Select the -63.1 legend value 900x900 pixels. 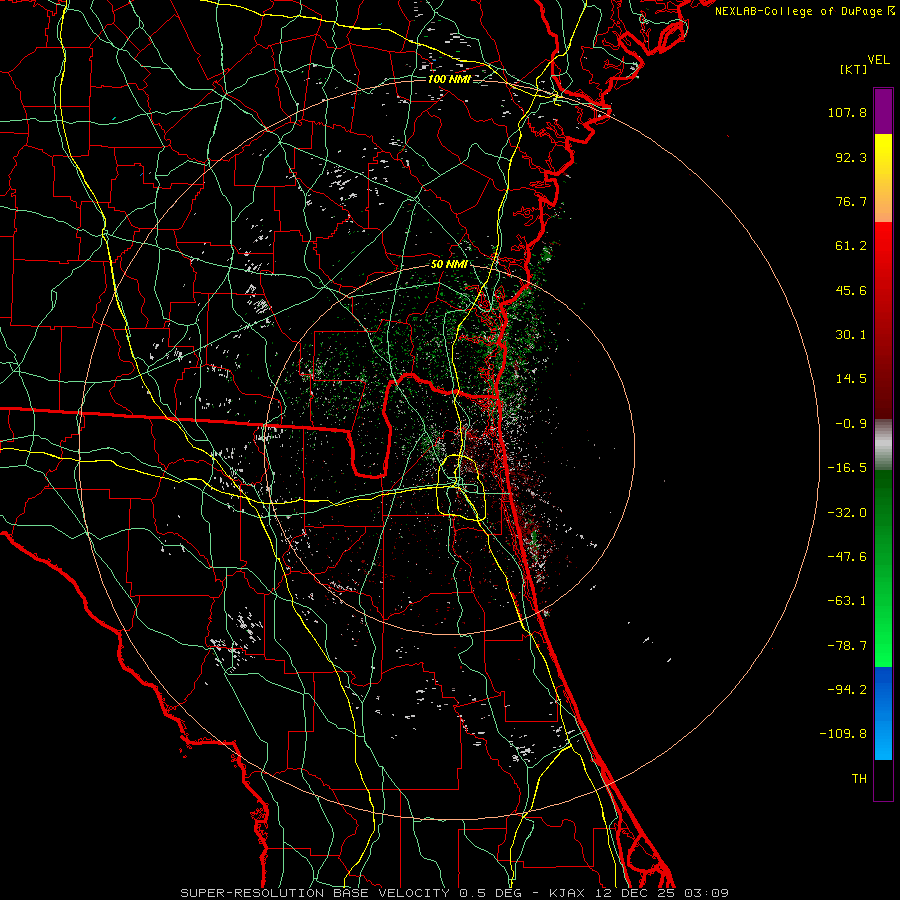click(847, 601)
